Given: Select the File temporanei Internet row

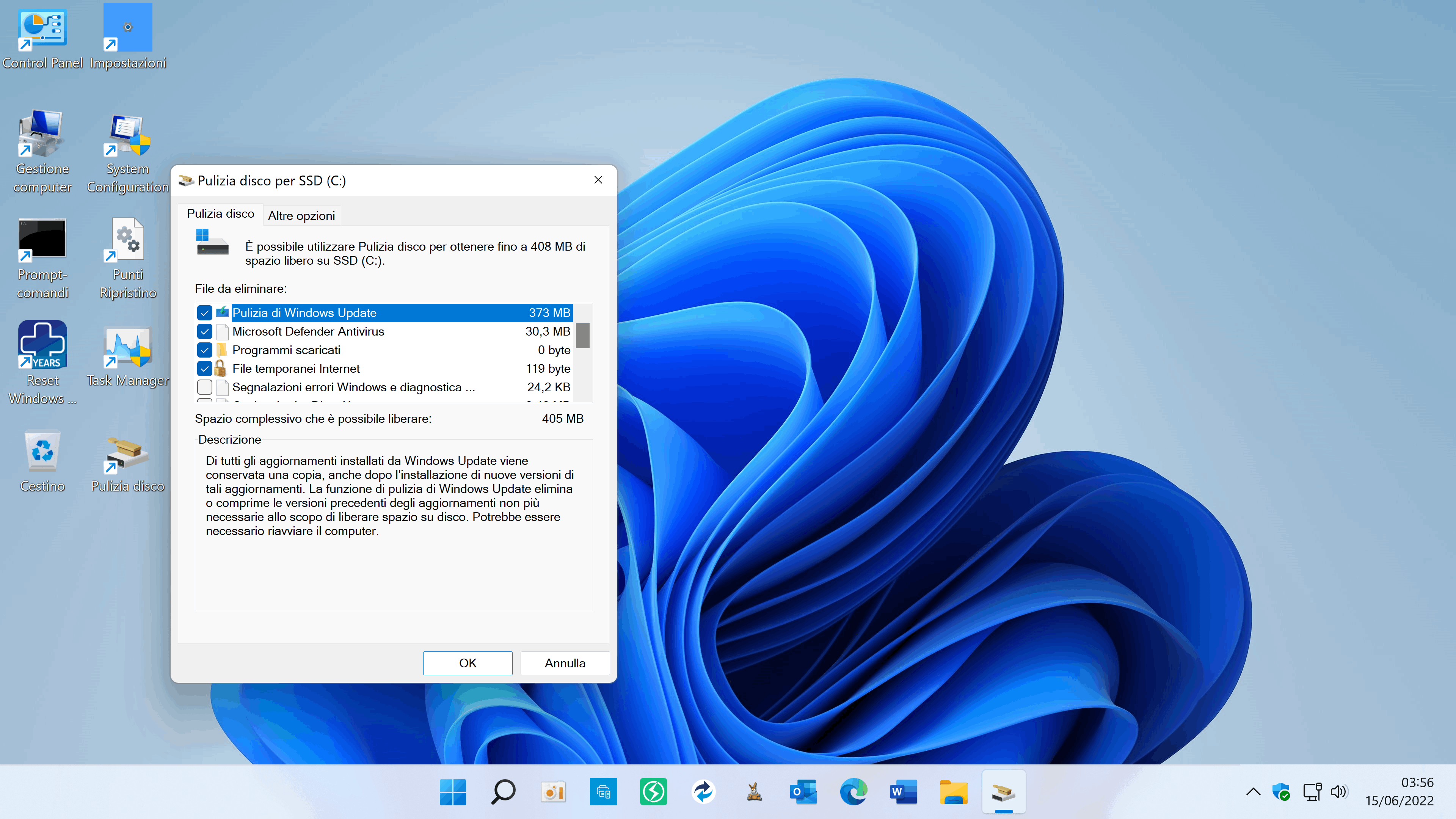Looking at the screenshot, I should (296, 369).
